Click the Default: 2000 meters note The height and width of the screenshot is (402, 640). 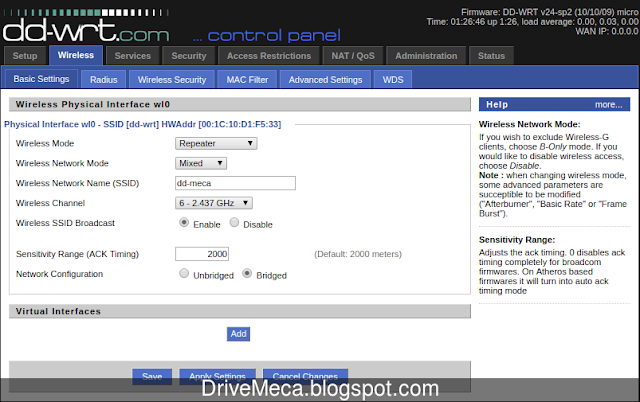[358, 254]
